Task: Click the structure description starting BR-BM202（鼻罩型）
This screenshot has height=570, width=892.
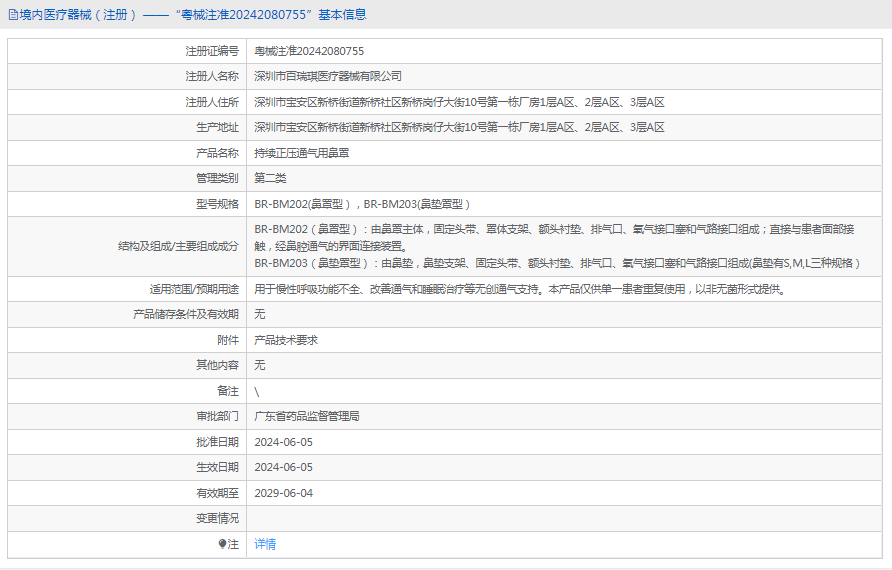Action: click(x=557, y=246)
